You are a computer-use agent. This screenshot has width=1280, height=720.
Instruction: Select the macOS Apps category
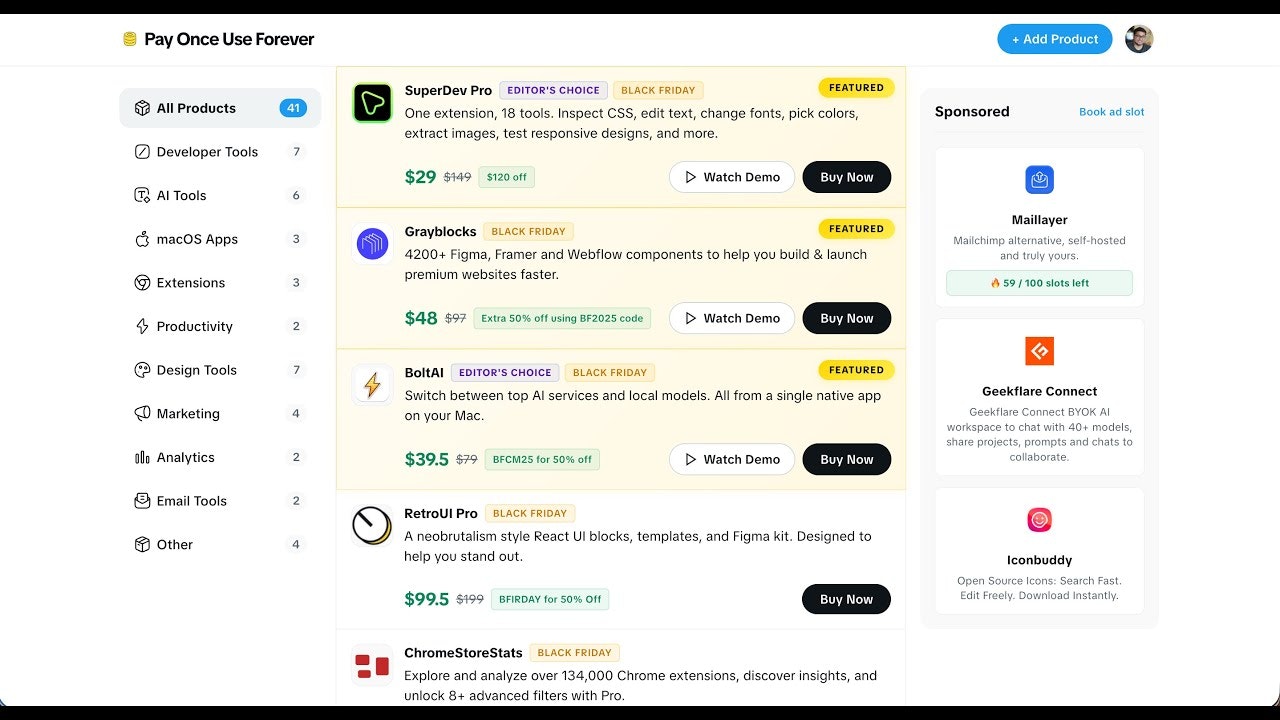220,239
